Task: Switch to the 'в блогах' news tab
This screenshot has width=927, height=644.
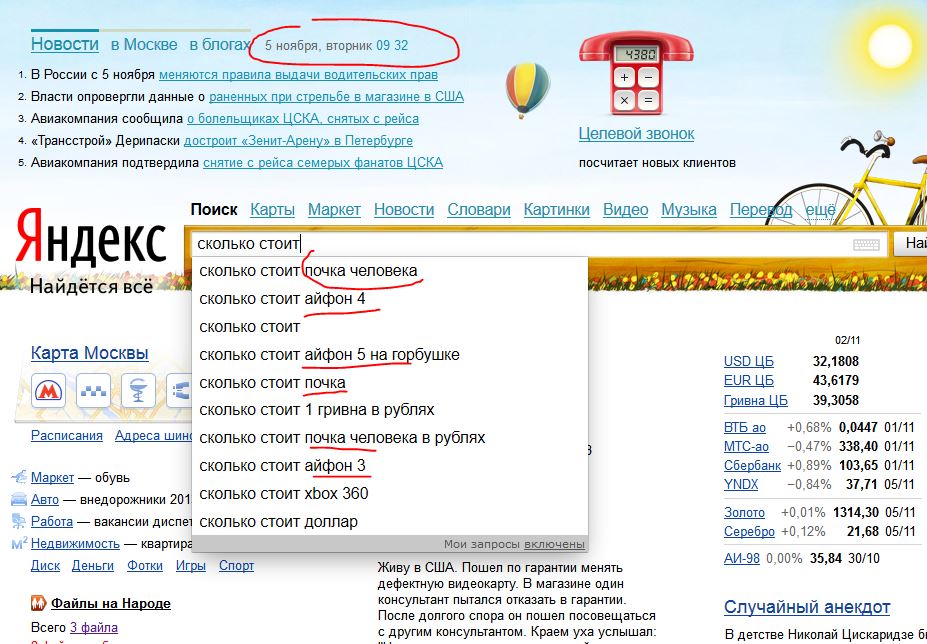Action: pyautogui.click(x=219, y=45)
